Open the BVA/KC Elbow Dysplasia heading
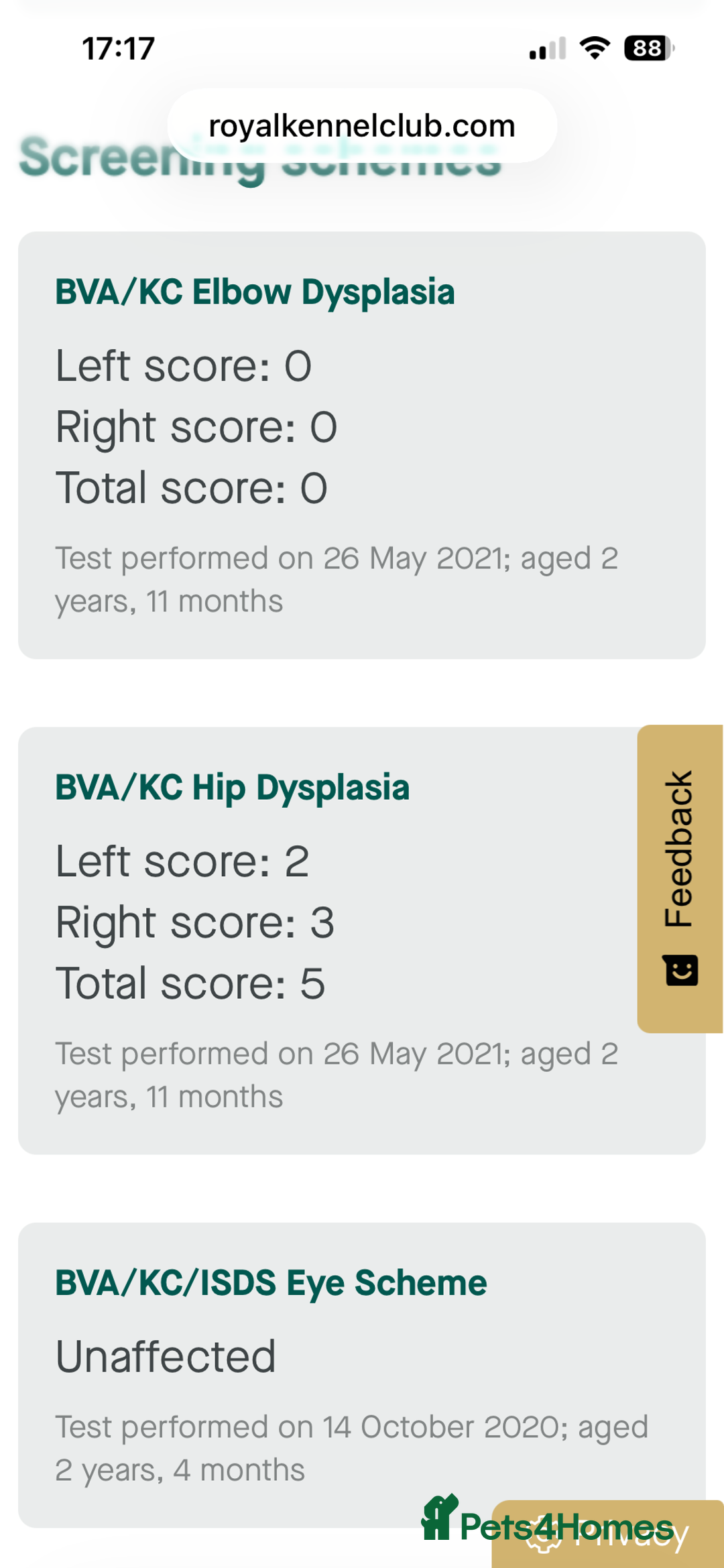This screenshot has height=1568, width=724. point(255,292)
